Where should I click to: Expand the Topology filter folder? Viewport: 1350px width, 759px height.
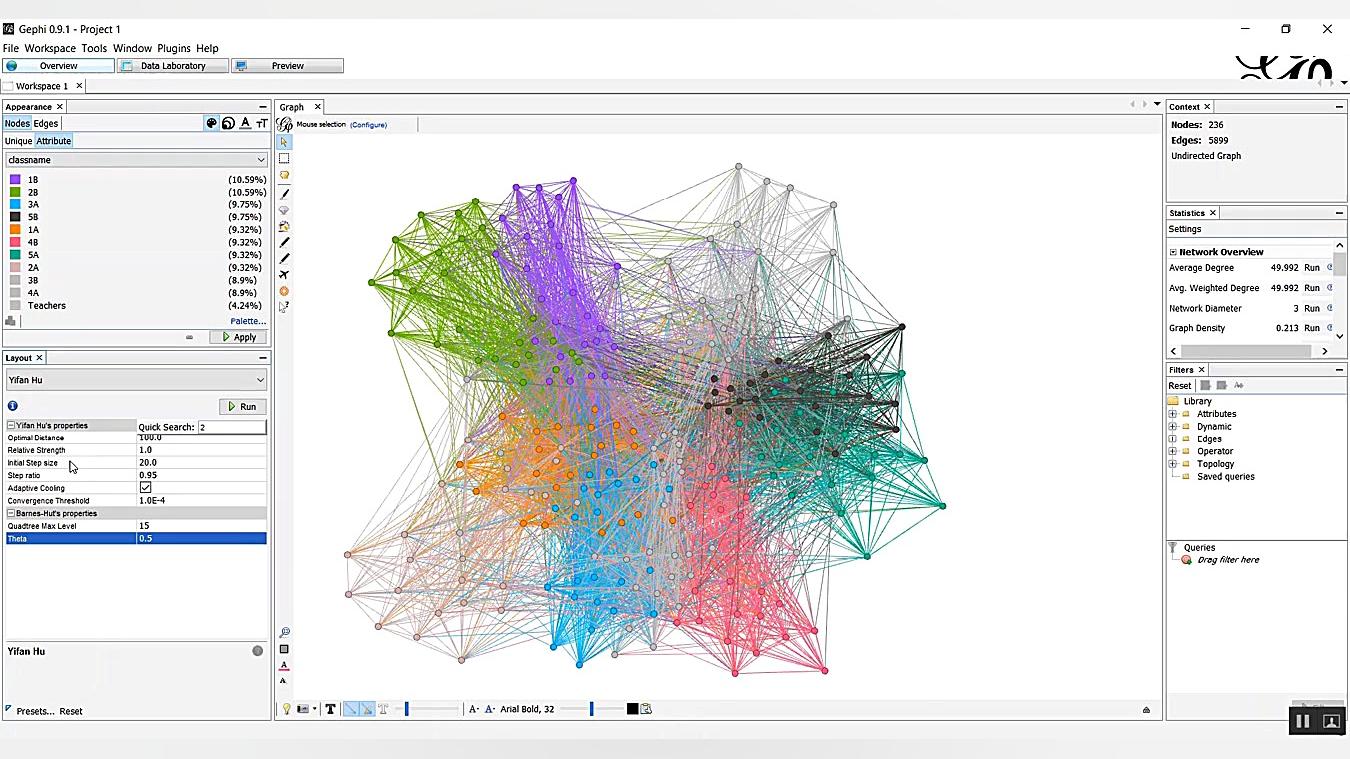click(x=1173, y=464)
